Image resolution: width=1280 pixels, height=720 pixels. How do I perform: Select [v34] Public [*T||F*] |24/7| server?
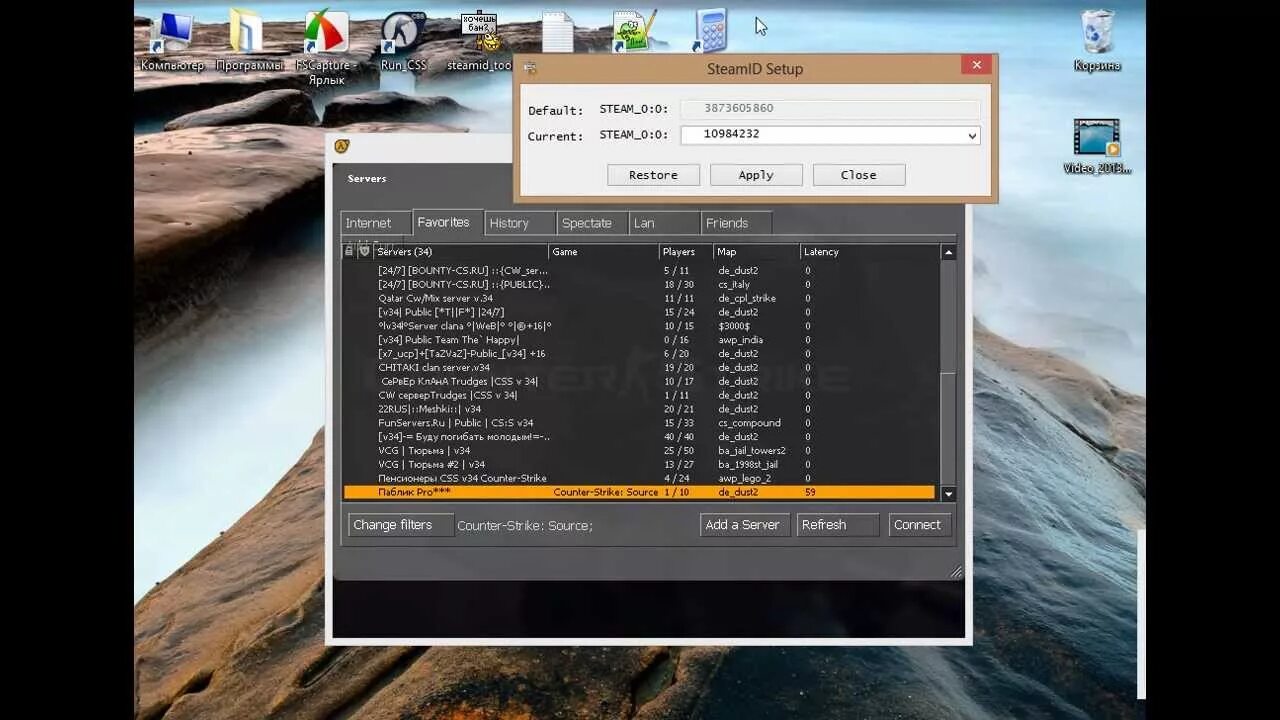[640, 312]
